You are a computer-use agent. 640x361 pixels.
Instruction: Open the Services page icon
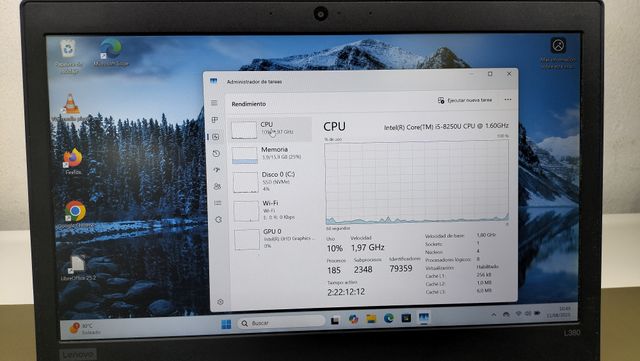coord(218,220)
